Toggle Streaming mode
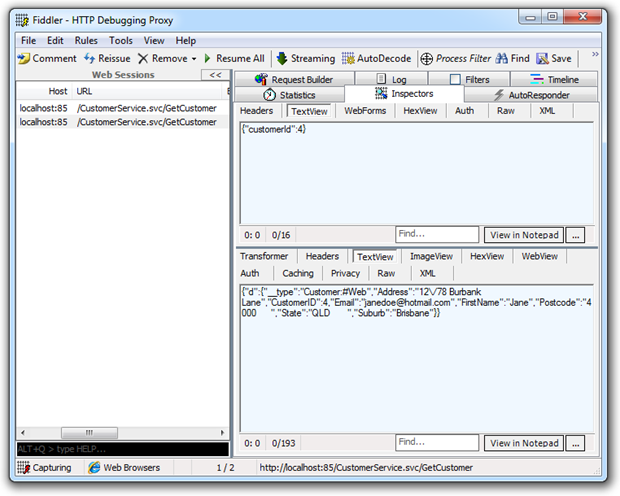 [x=306, y=59]
